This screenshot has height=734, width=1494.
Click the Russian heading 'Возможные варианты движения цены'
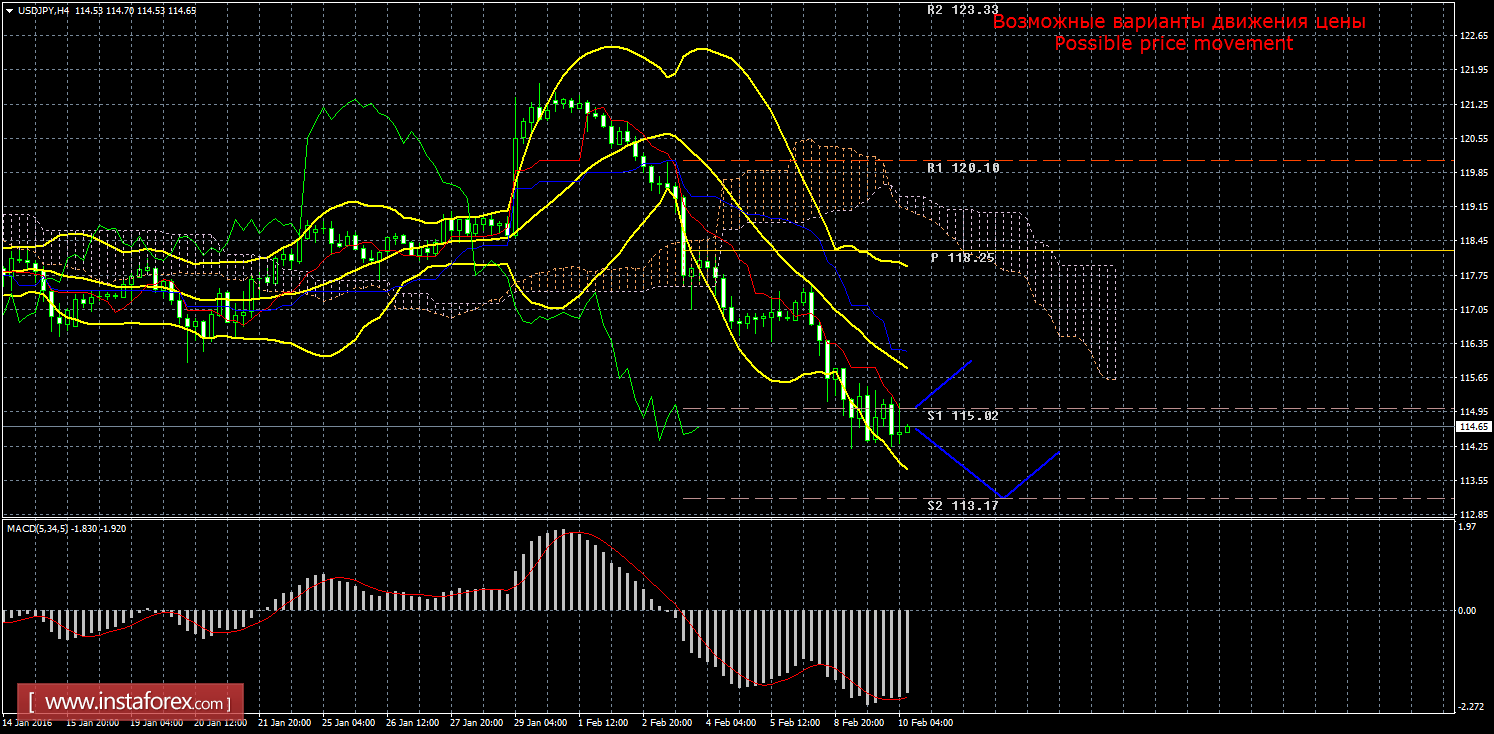point(1178,21)
